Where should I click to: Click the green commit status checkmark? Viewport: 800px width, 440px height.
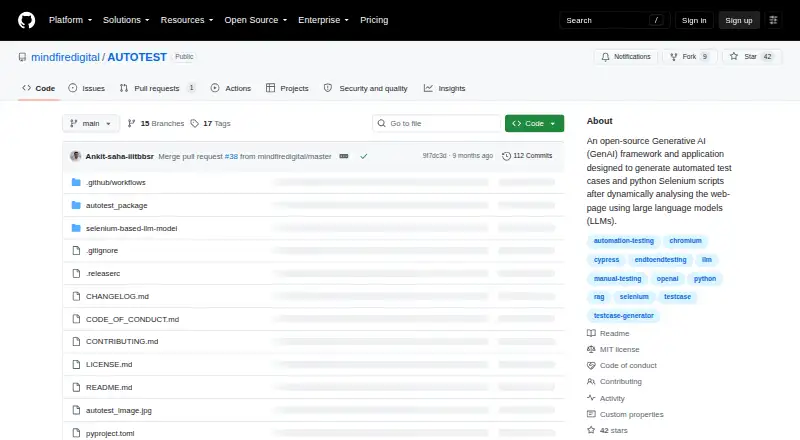363,156
